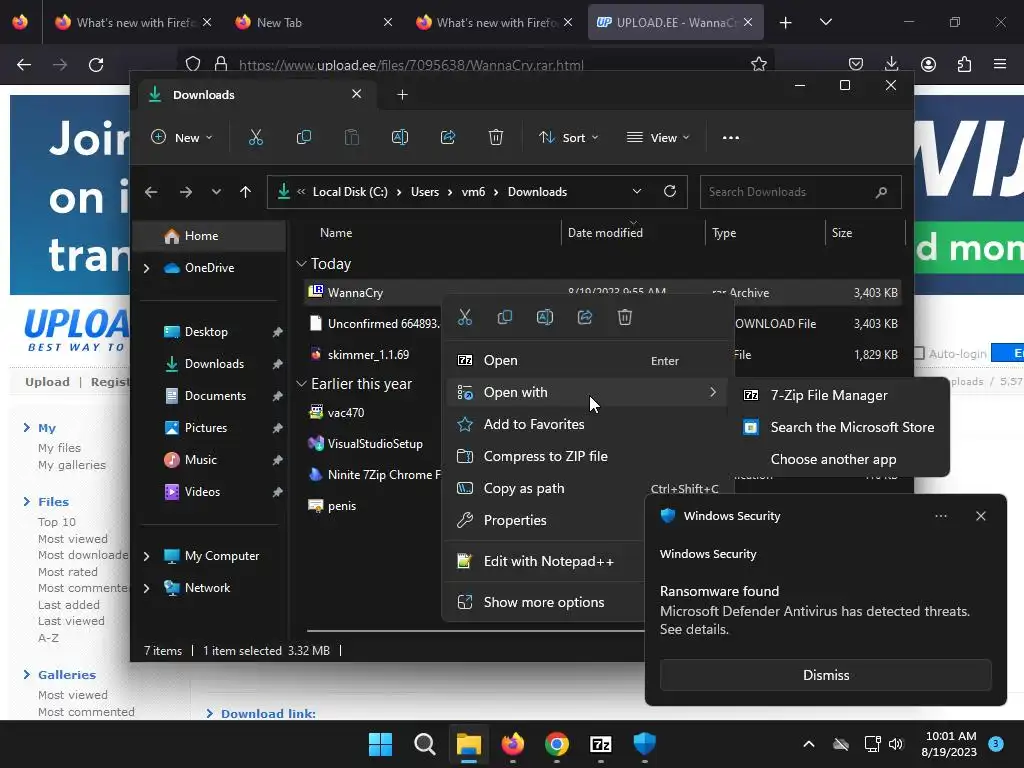Go up one folder level in Explorer

pyautogui.click(x=246, y=192)
